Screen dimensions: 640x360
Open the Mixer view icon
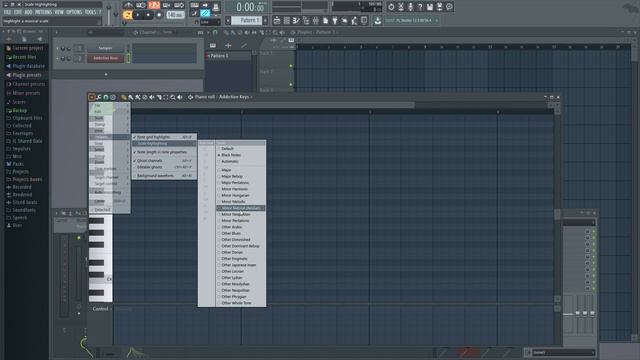point(316,20)
